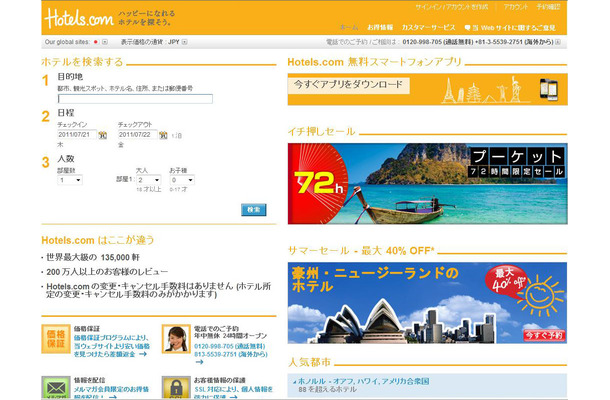
Task: Click 813-5539-2751 (海外から) phone link
Action: (x=231, y=354)
